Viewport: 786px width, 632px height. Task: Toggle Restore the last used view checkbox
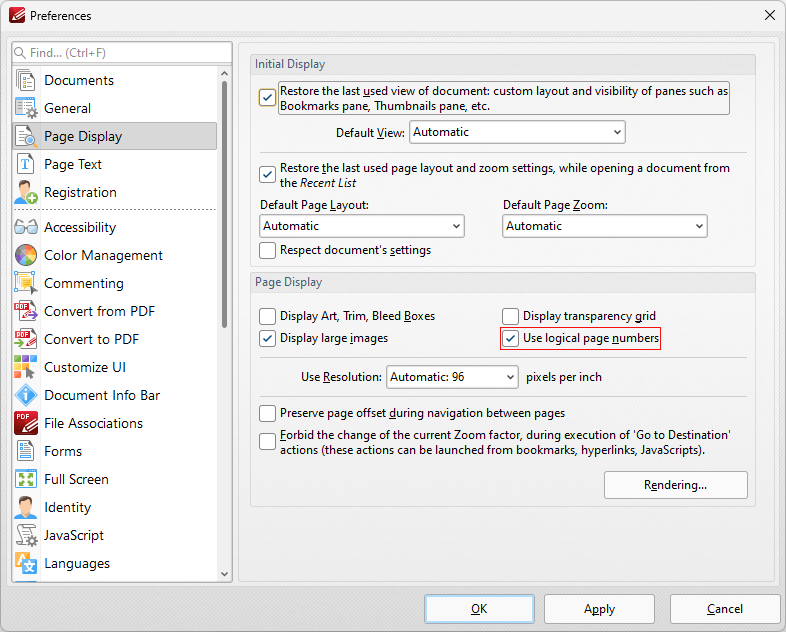[x=267, y=98]
